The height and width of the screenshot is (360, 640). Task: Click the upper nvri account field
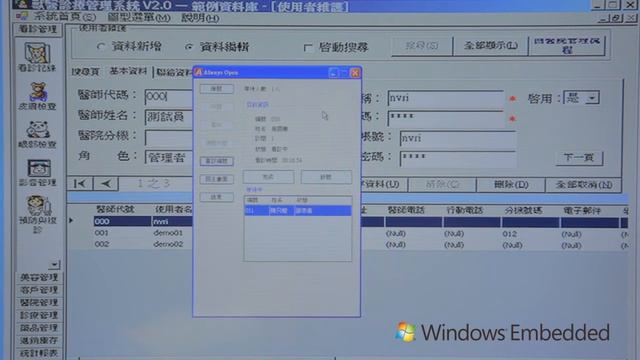pyautogui.click(x=445, y=98)
